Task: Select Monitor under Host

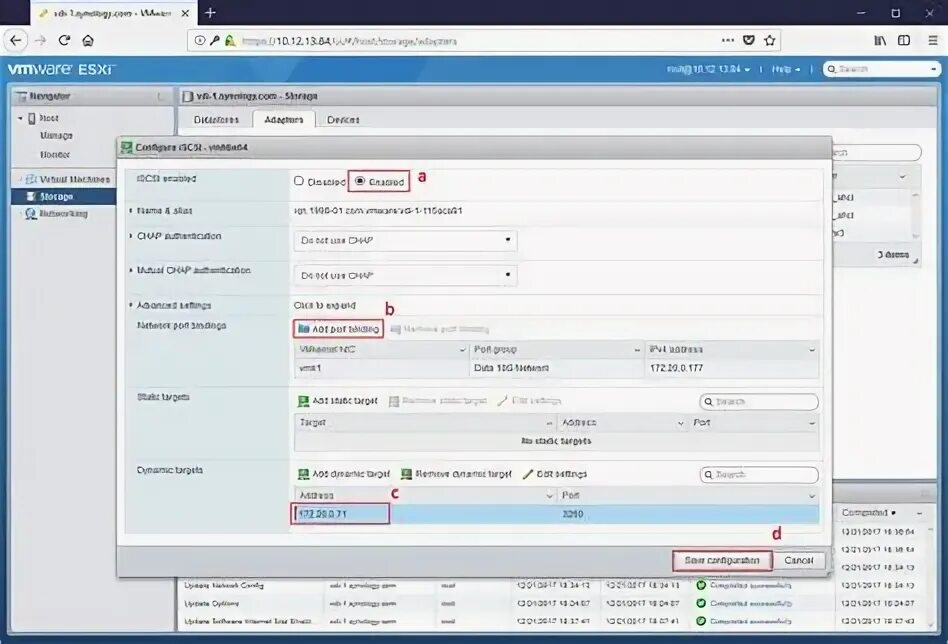Action: [x=55, y=155]
